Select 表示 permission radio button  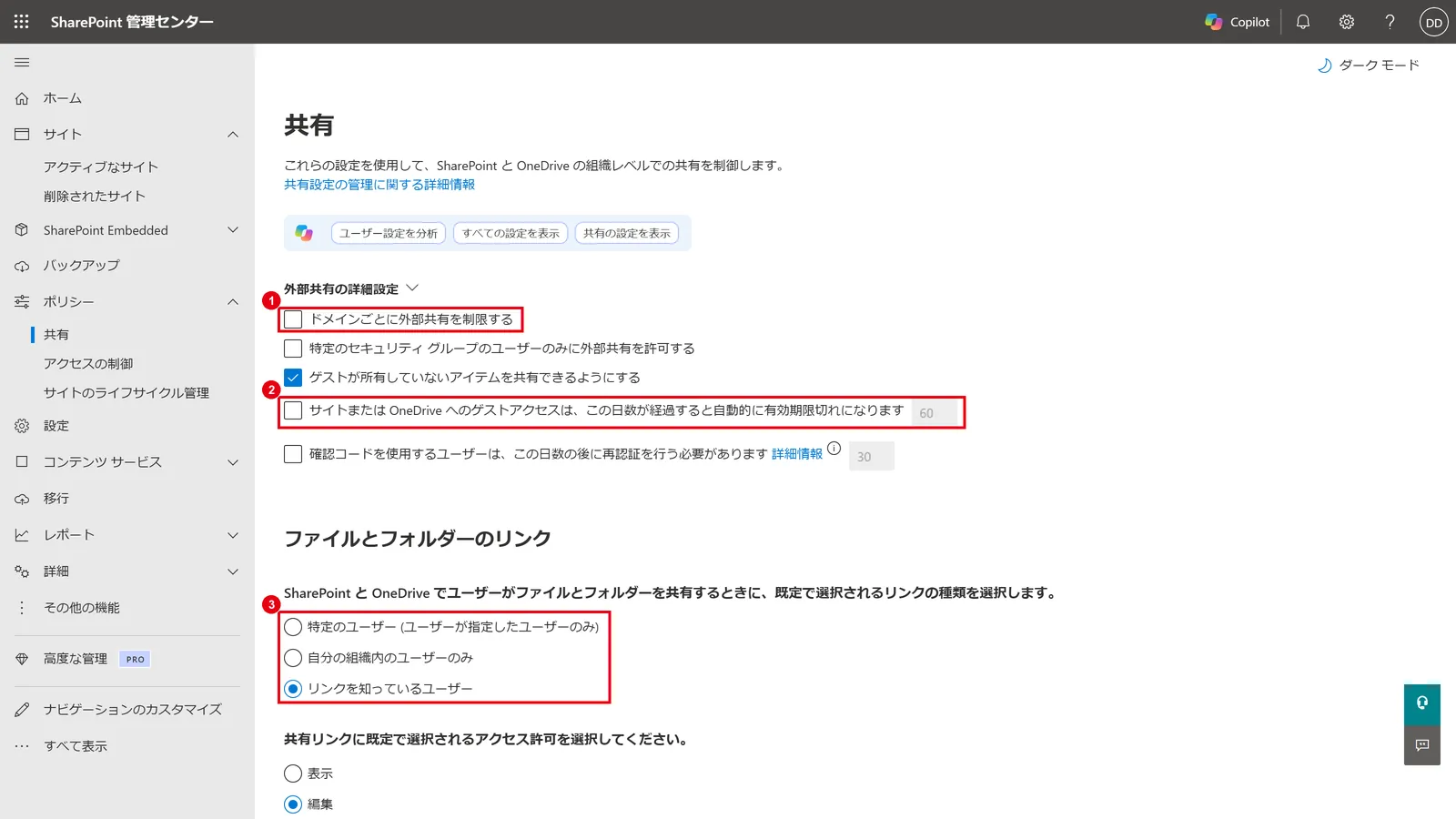[293, 773]
